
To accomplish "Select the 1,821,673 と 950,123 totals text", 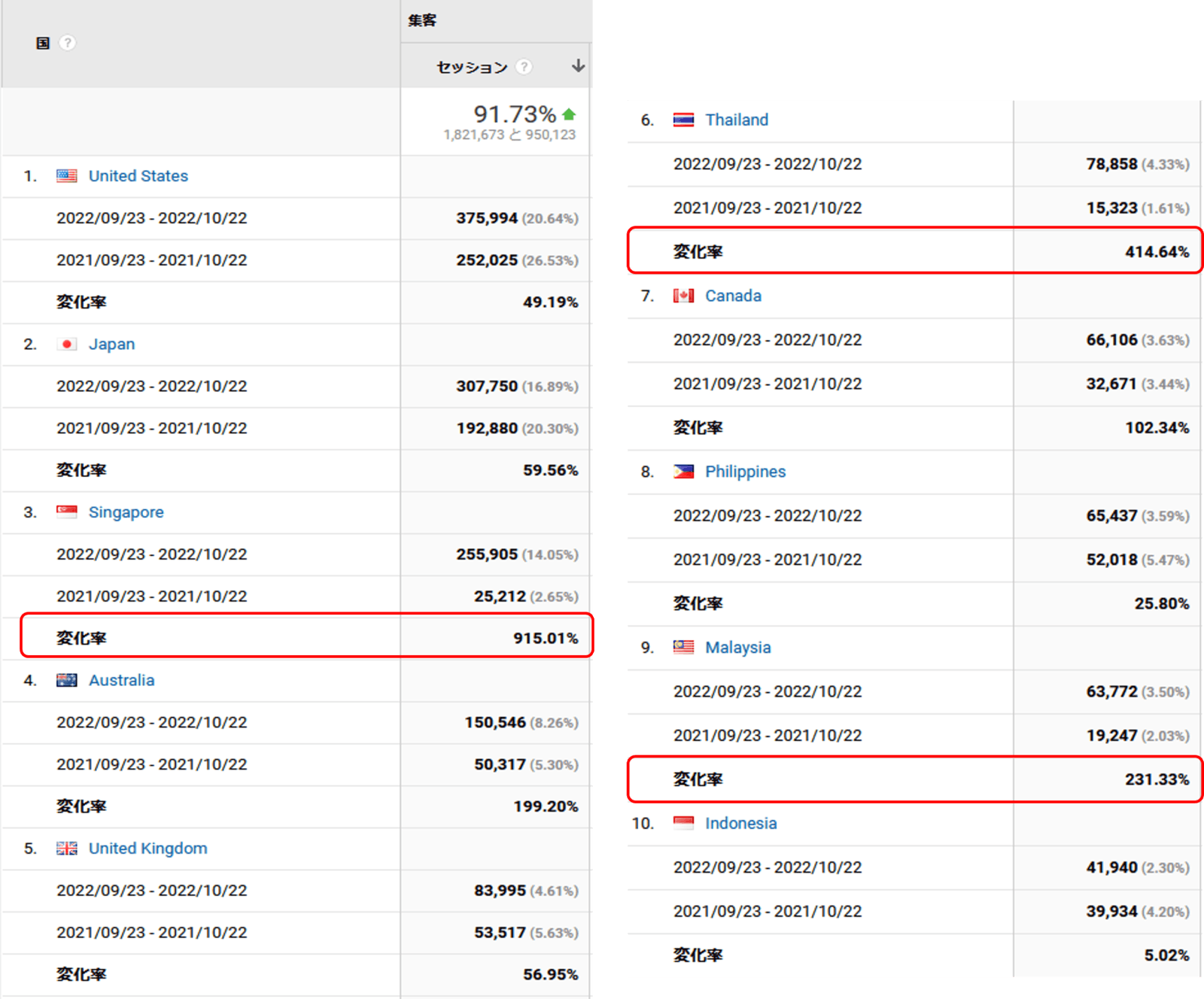I will 509,135.
